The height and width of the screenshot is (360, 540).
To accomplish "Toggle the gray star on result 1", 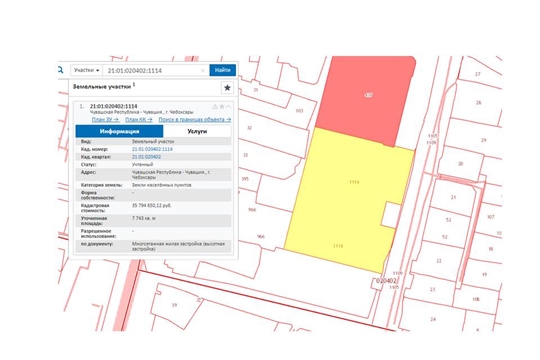I will tap(222, 106).
